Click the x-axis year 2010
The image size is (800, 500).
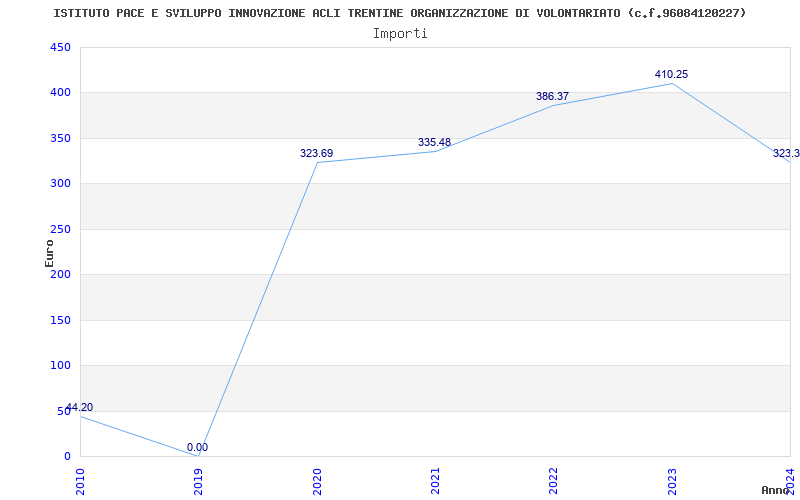click(80, 481)
